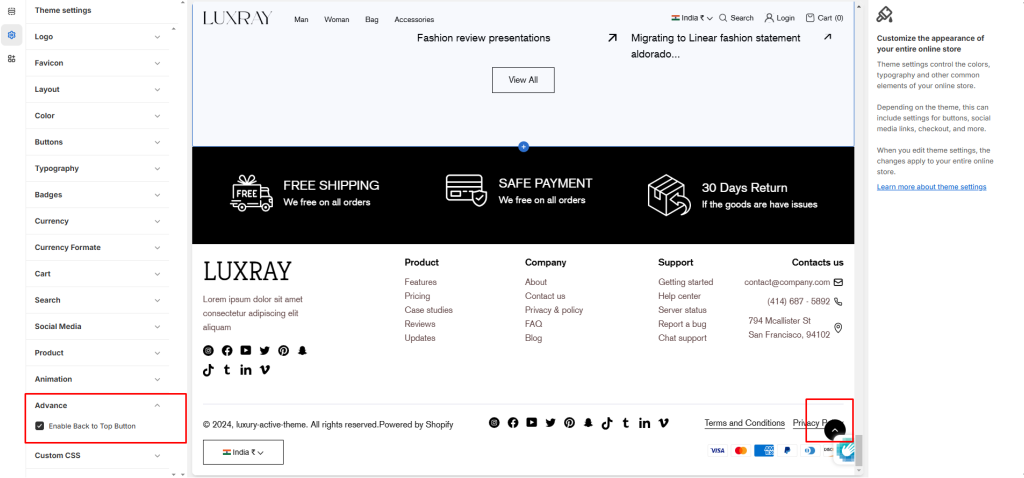Click the Back to Top arrow button

835,431
